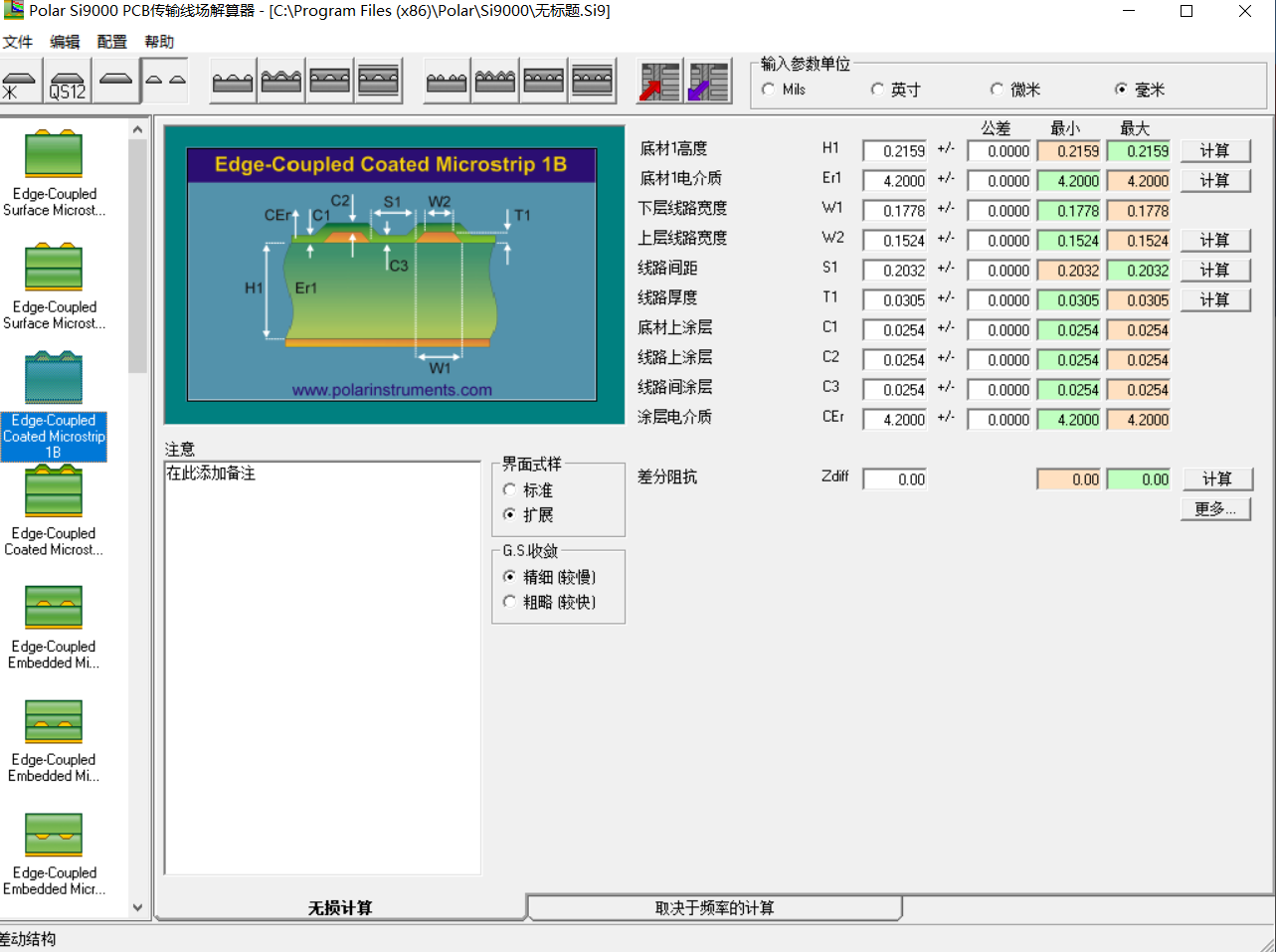Click the H1 tolerance field
The width and height of the screenshot is (1276, 952).
1000,151
